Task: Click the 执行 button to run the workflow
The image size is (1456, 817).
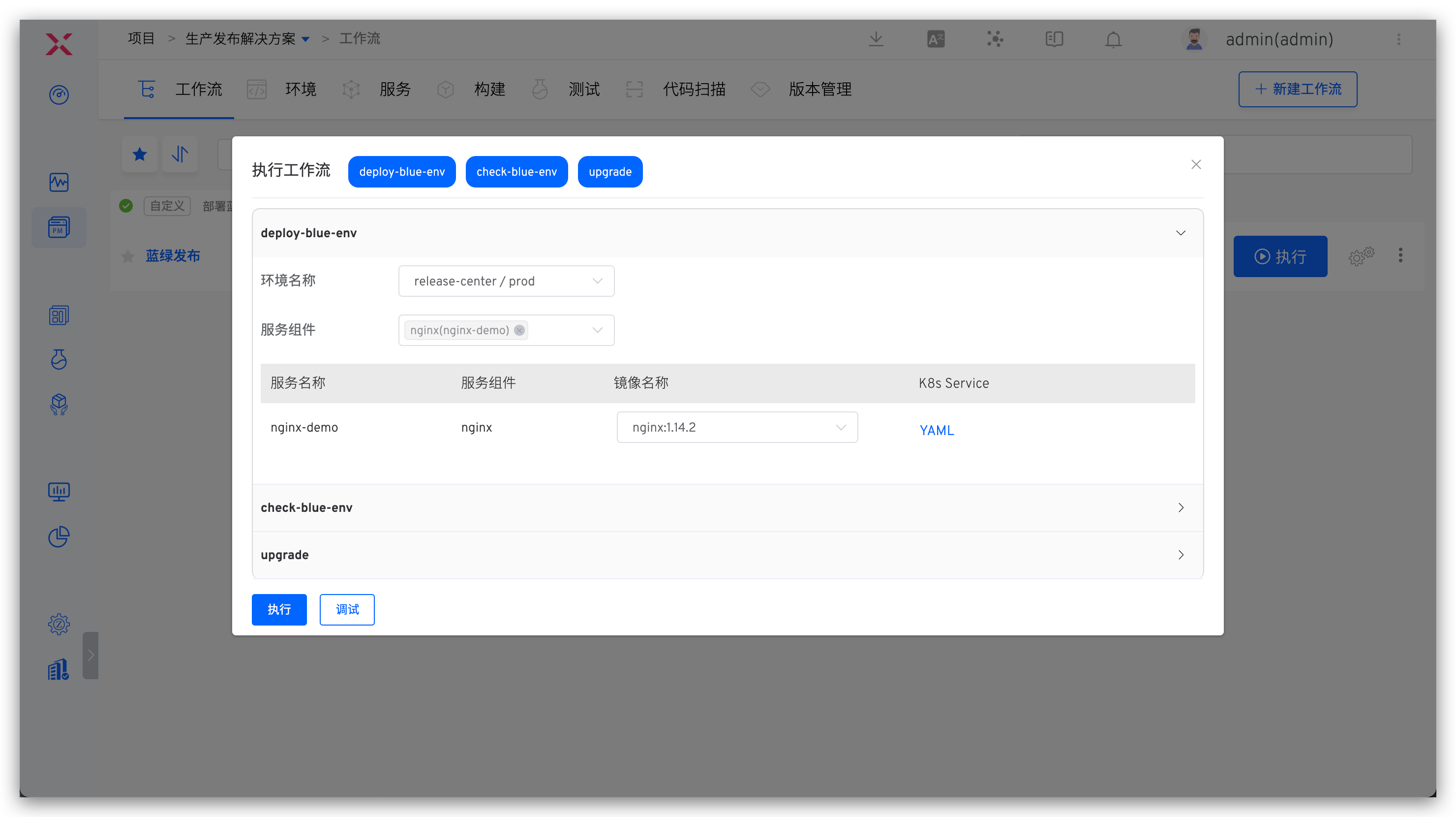Action: [x=278, y=609]
